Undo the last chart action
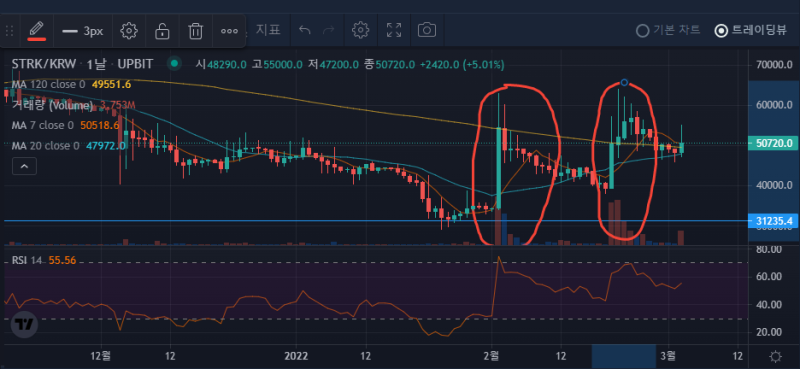 305,30
